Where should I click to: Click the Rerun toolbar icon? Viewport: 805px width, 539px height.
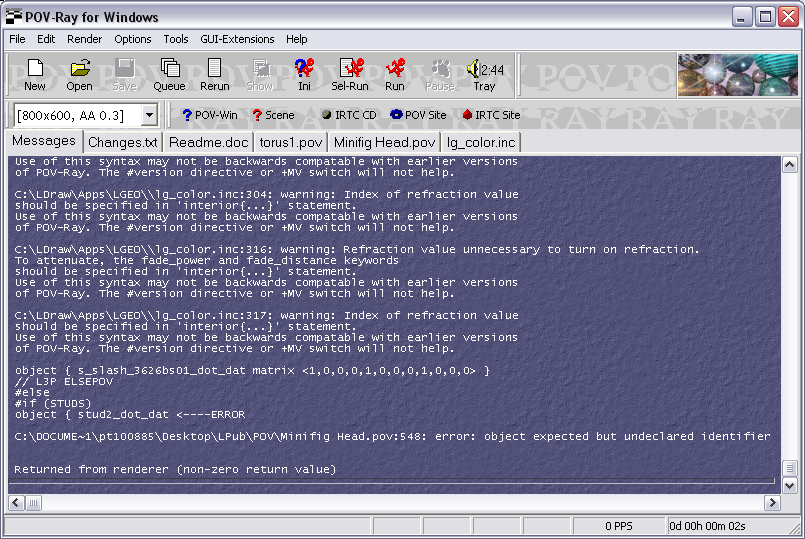point(215,75)
